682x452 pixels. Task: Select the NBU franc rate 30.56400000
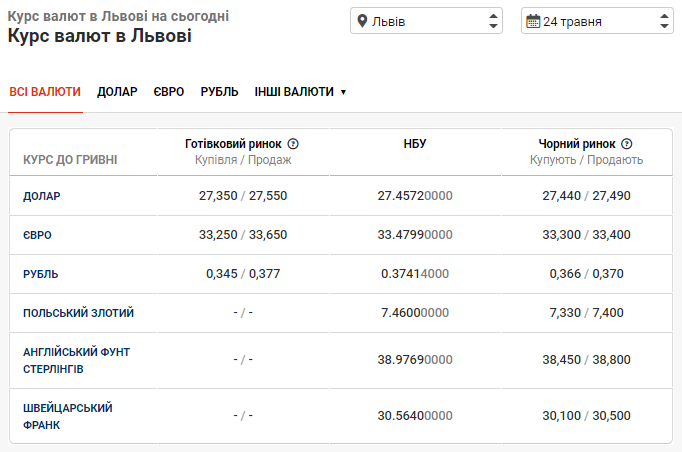[x=415, y=415]
